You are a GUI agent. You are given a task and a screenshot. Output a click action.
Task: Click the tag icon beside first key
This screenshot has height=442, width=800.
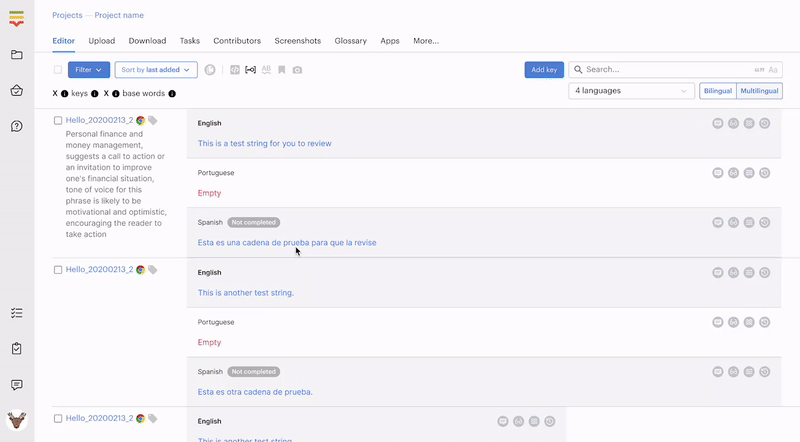pyautogui.click(x=153, y=120)
